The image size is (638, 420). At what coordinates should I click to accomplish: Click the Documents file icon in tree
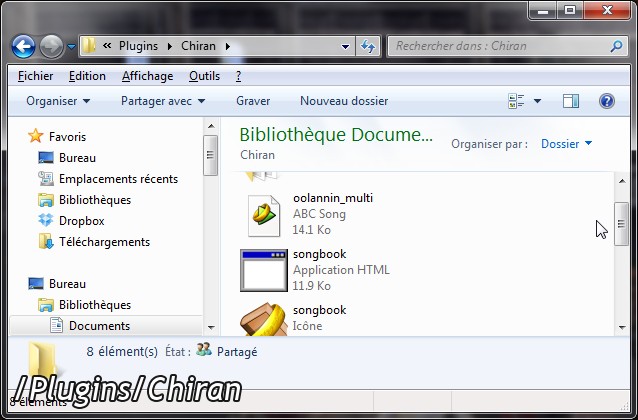point(56,325)
